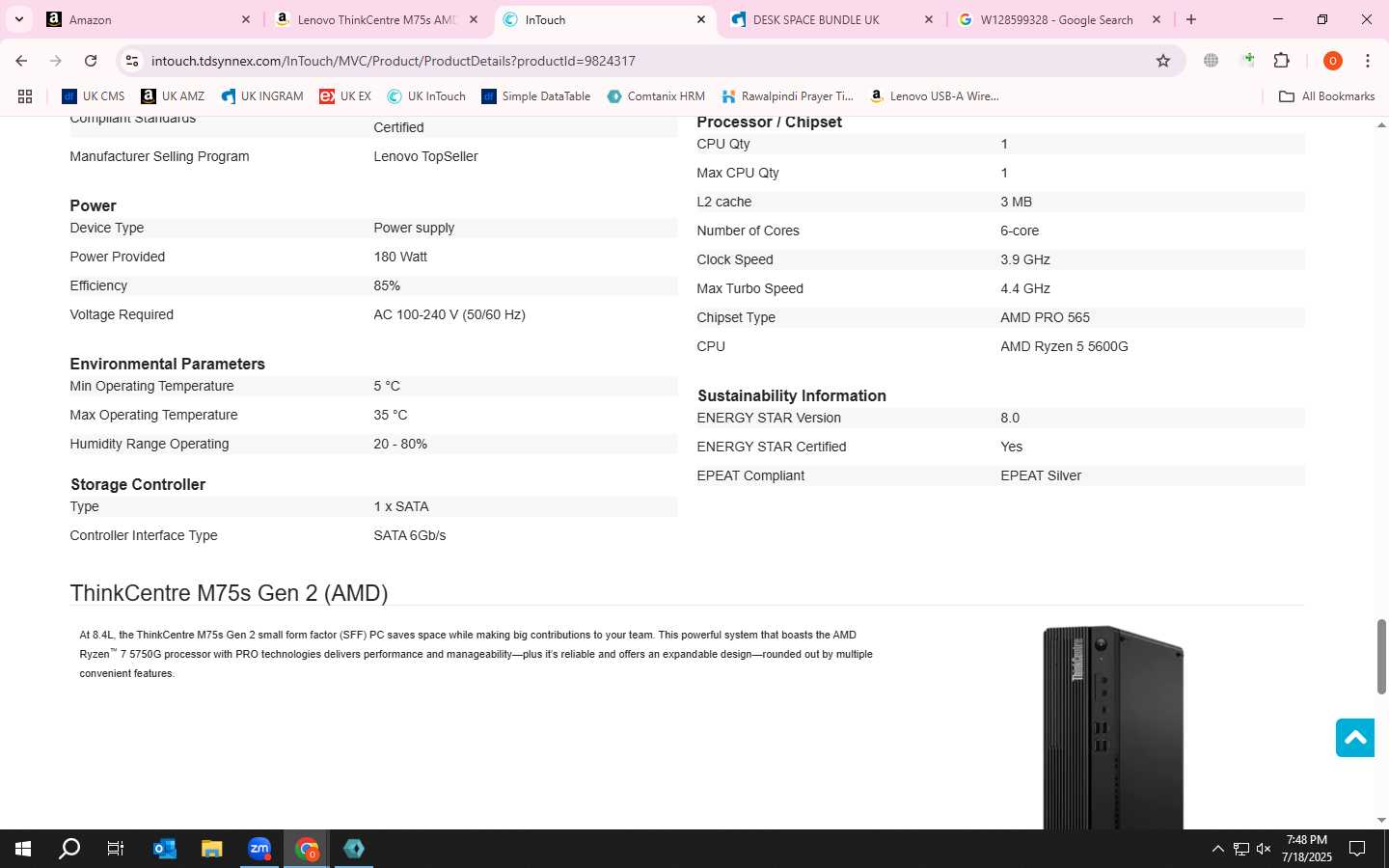Open UK AMZ bookmark

(173, 96)
